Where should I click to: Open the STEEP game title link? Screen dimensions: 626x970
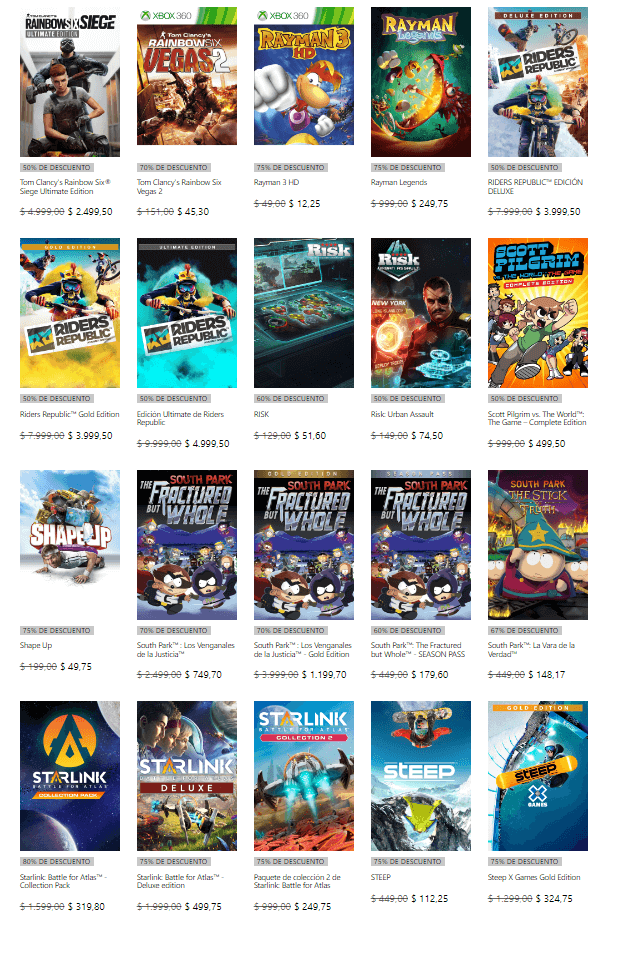click(380, 877)
